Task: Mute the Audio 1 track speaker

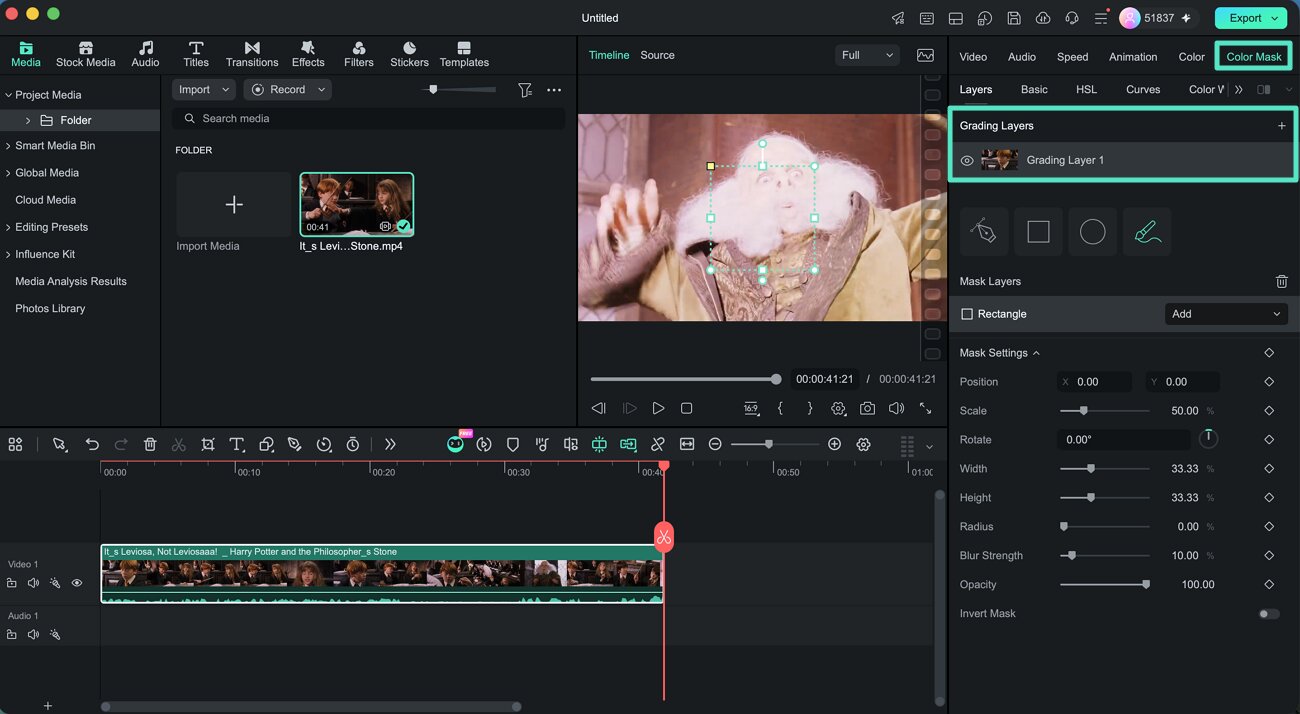Action: [33, 634]
